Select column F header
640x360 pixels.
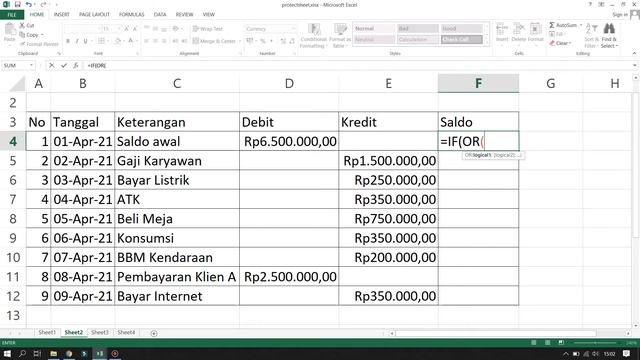coord(478,83)
